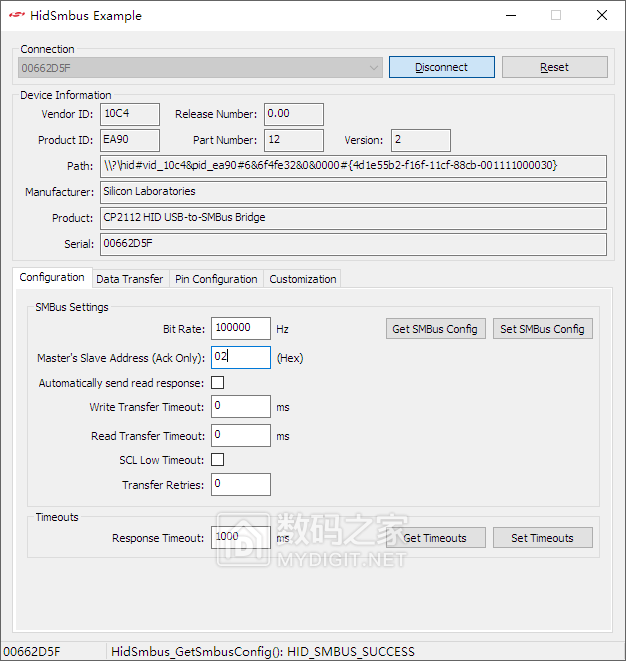Click Get SMBus Config button
The height and width of the screenshot is (661, 626).
[435, 329]
